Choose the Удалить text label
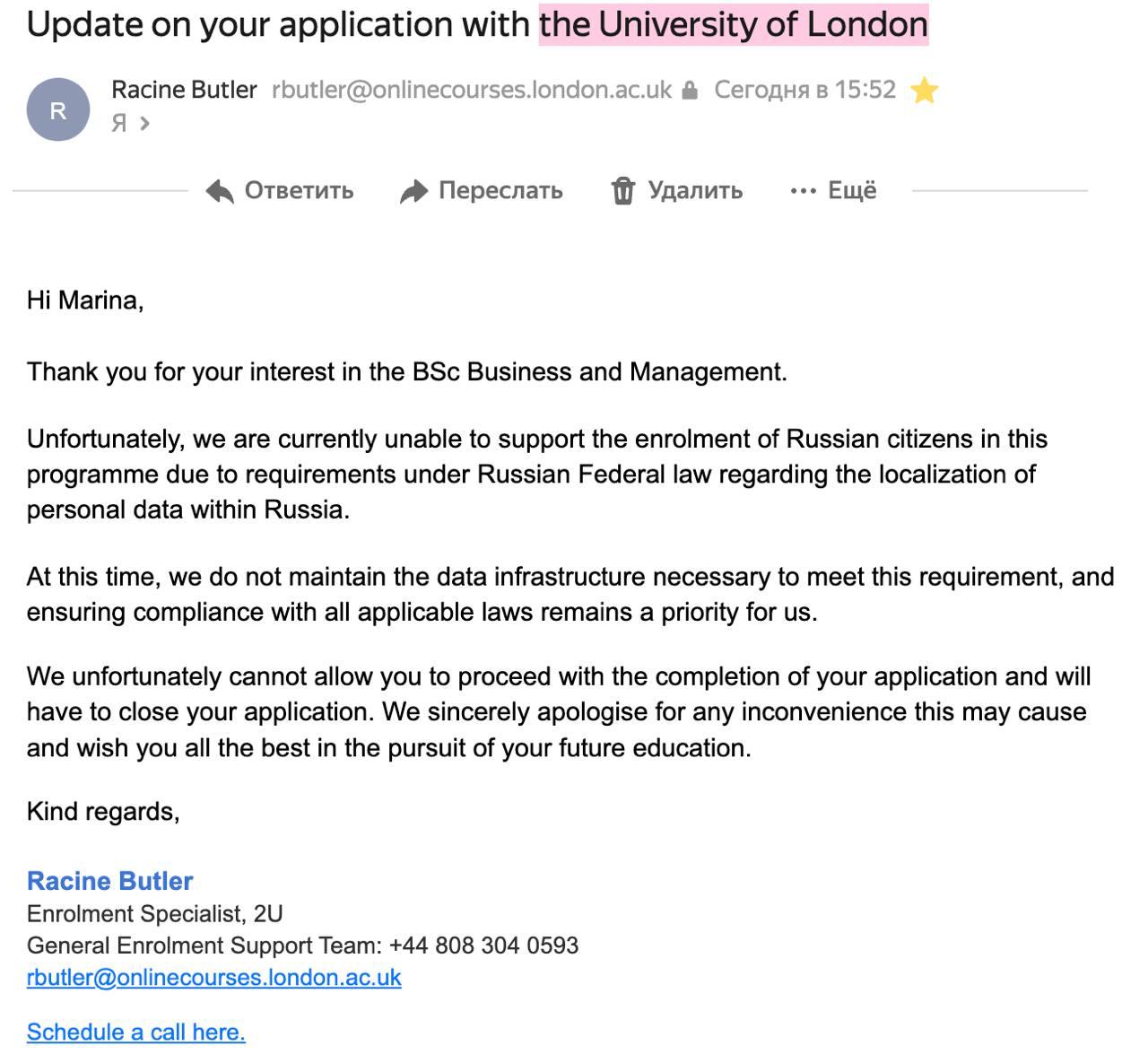Image resolution: width=1148 pixels, height=1063 pixels. click(x=695, y=191)
